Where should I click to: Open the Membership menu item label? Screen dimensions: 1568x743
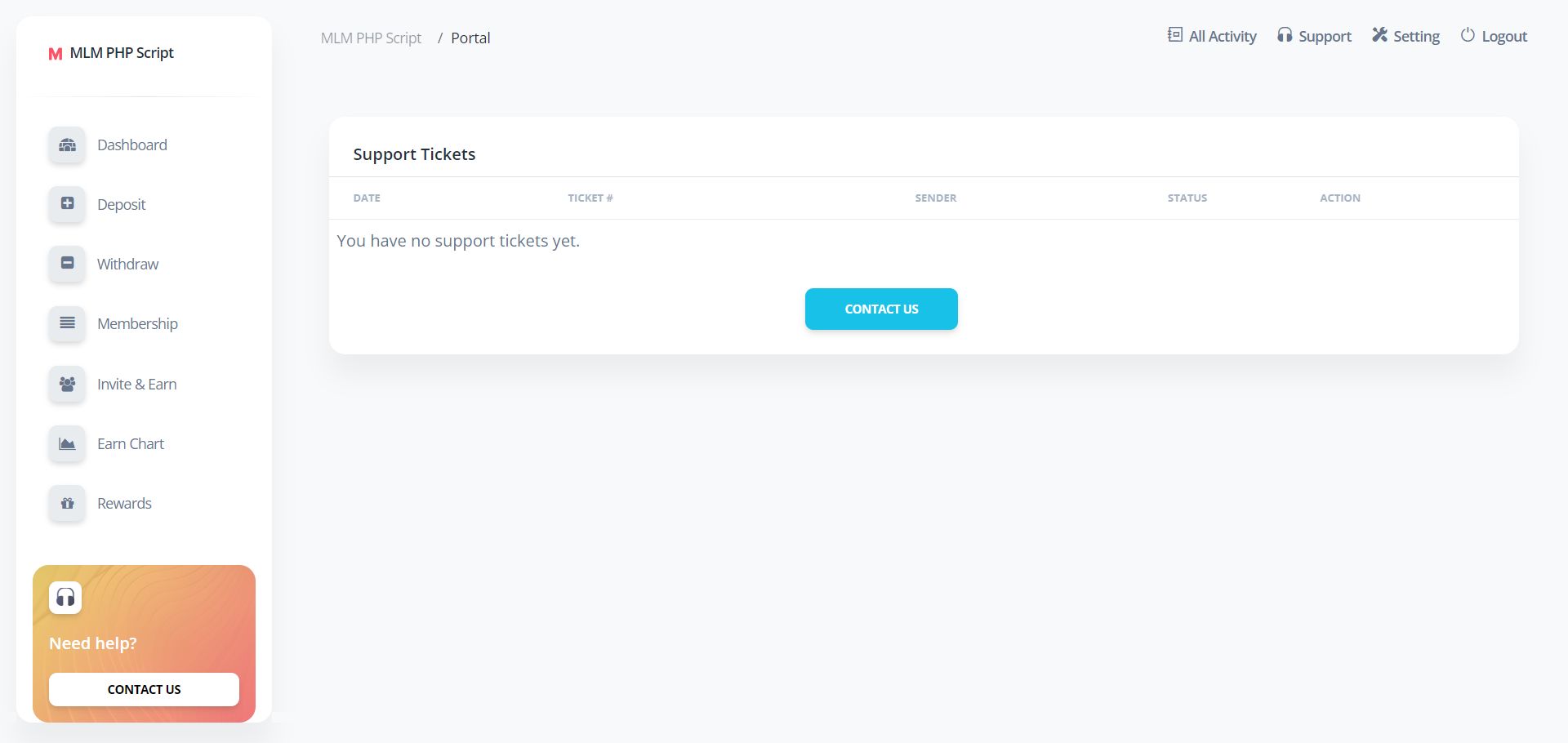tap(137, 324)
